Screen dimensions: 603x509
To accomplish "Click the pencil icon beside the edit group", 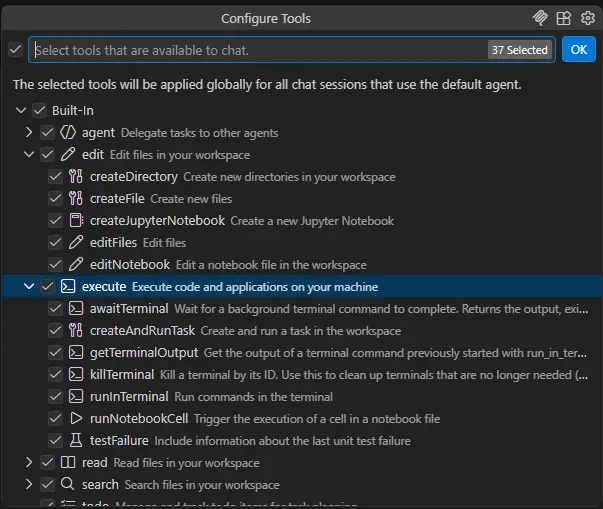I will [x=68, y=155].
